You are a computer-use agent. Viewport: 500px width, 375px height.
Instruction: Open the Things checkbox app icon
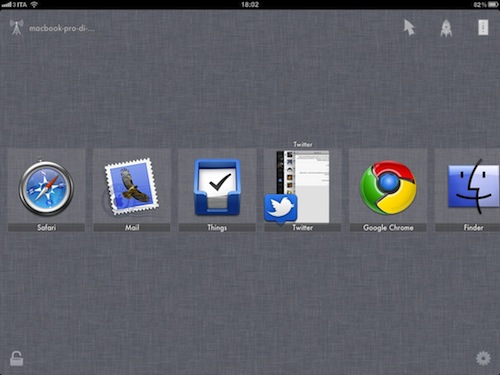pyautogui.click(x=217, y=187)
